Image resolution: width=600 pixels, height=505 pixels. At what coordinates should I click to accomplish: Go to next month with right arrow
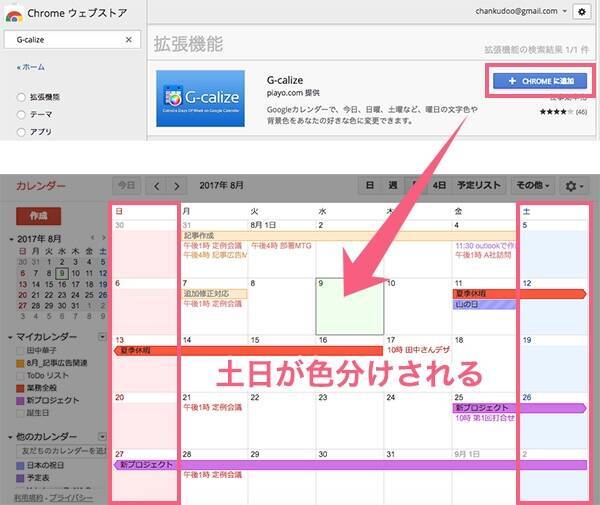point(176,186)
